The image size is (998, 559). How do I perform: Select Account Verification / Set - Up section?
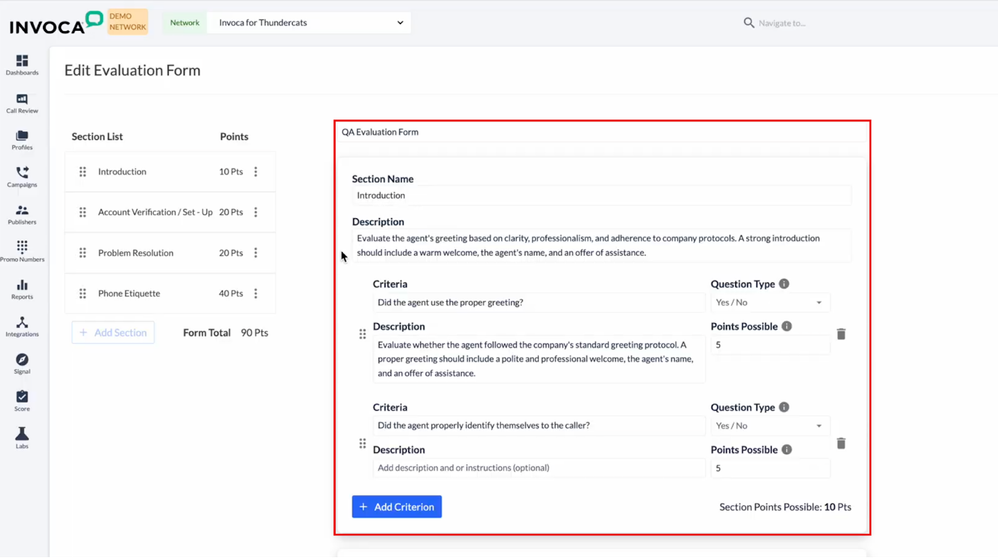tap(154, 213)
